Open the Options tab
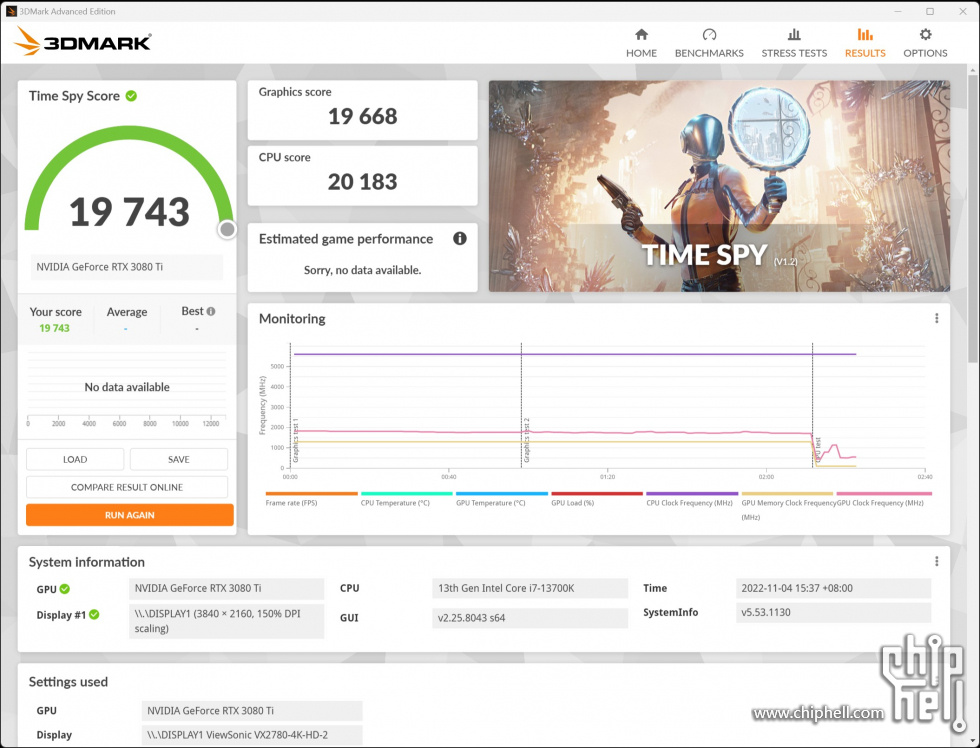Screen dimensions: 980x748 (925, 43)
